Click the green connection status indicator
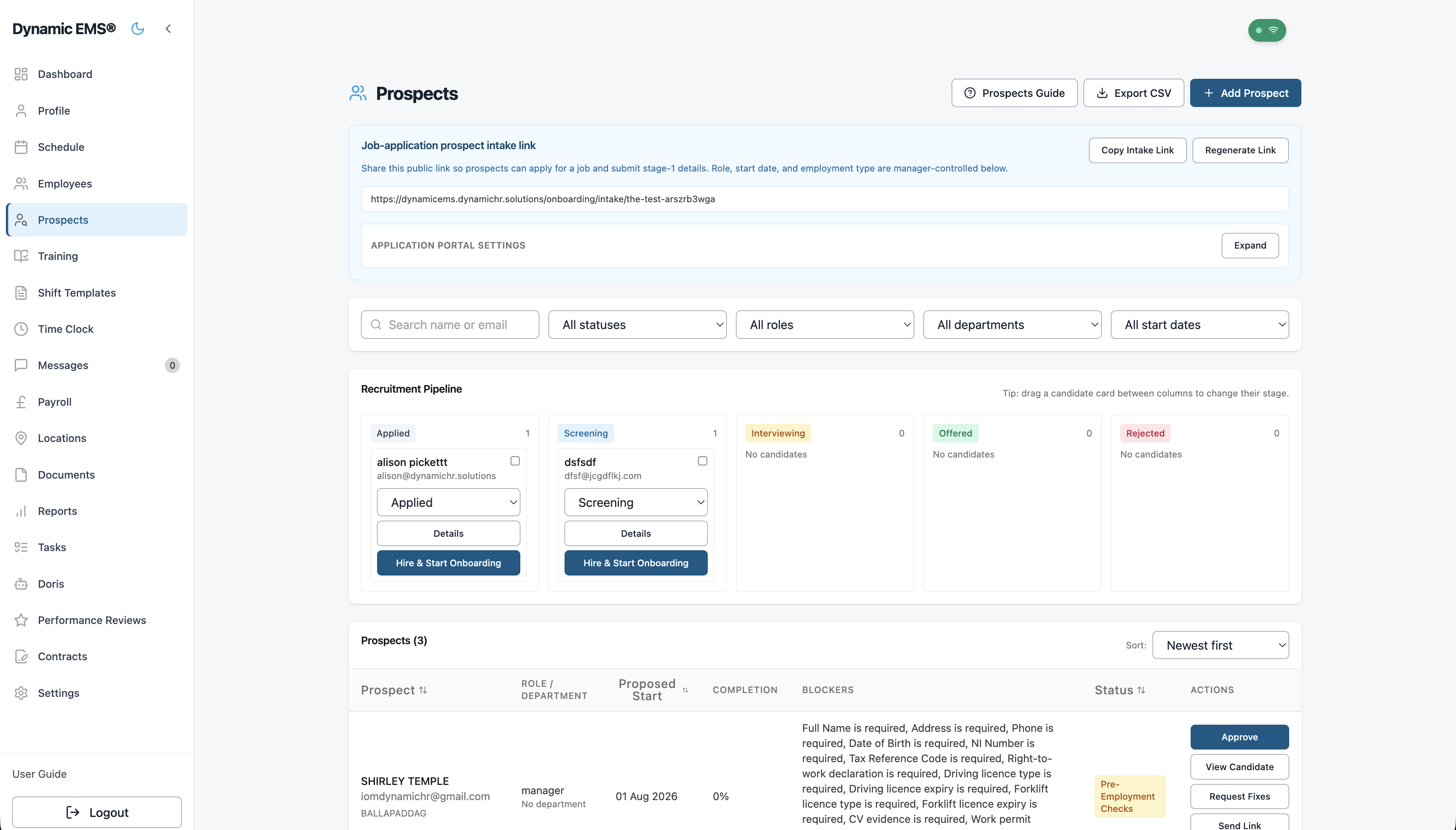The height and width of the screenshot is (830, 1456). (1267, 30)
